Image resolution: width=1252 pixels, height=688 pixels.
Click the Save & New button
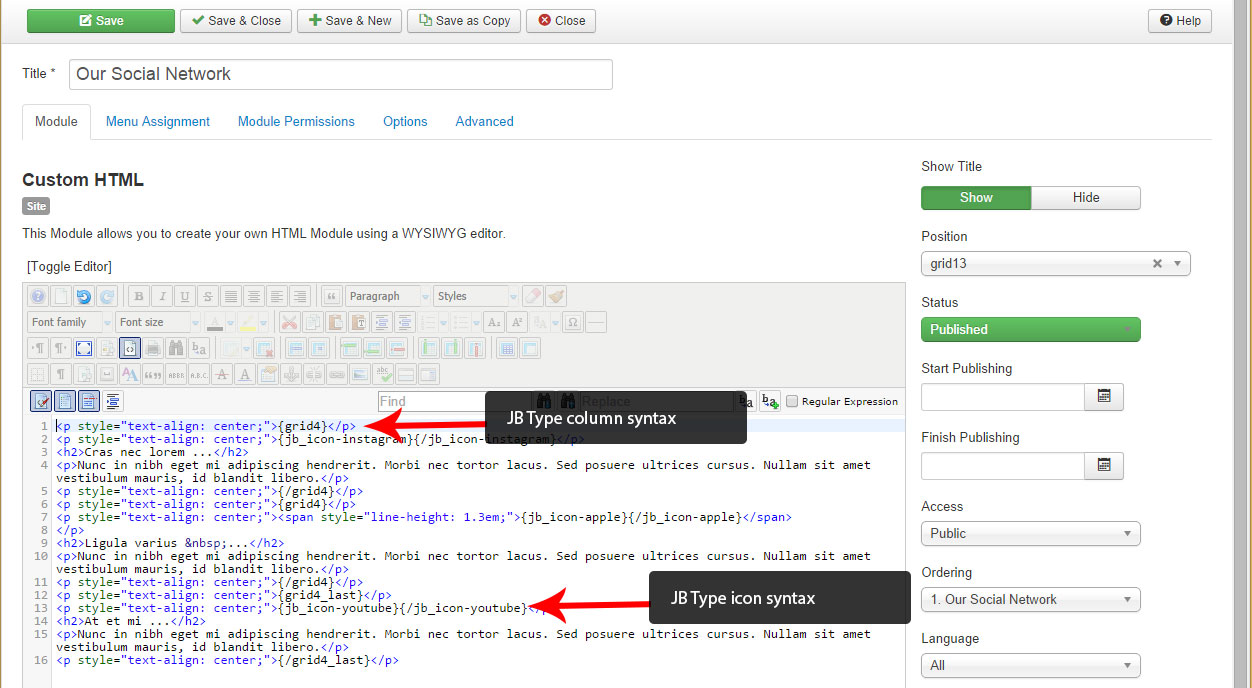(x=349, y=21)
